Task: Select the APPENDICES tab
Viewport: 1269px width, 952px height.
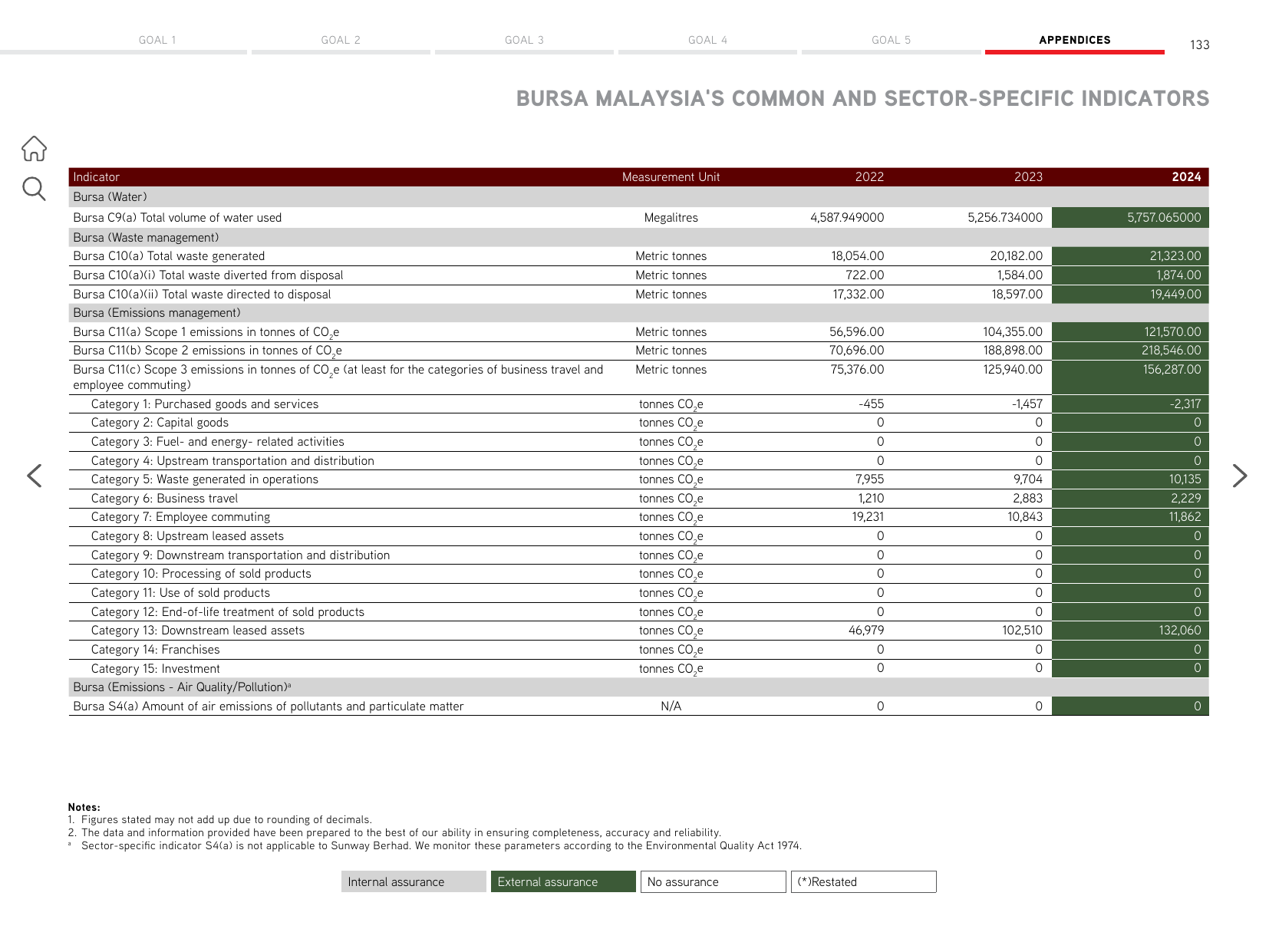Action: point(1075,40)
